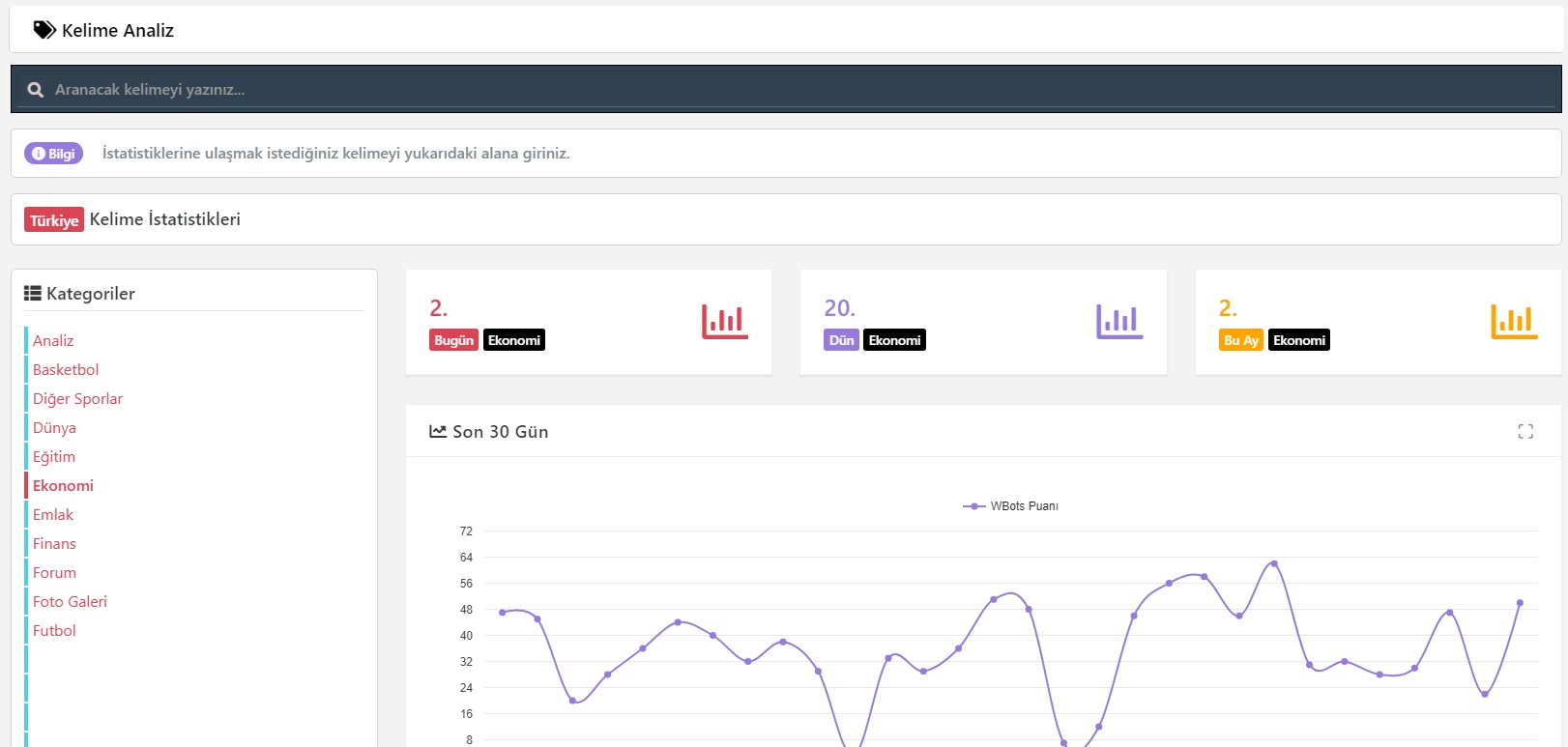
Task: Click the Kelime Analiz tag icon
Action: pyautogui.click(x=44, y=30)
